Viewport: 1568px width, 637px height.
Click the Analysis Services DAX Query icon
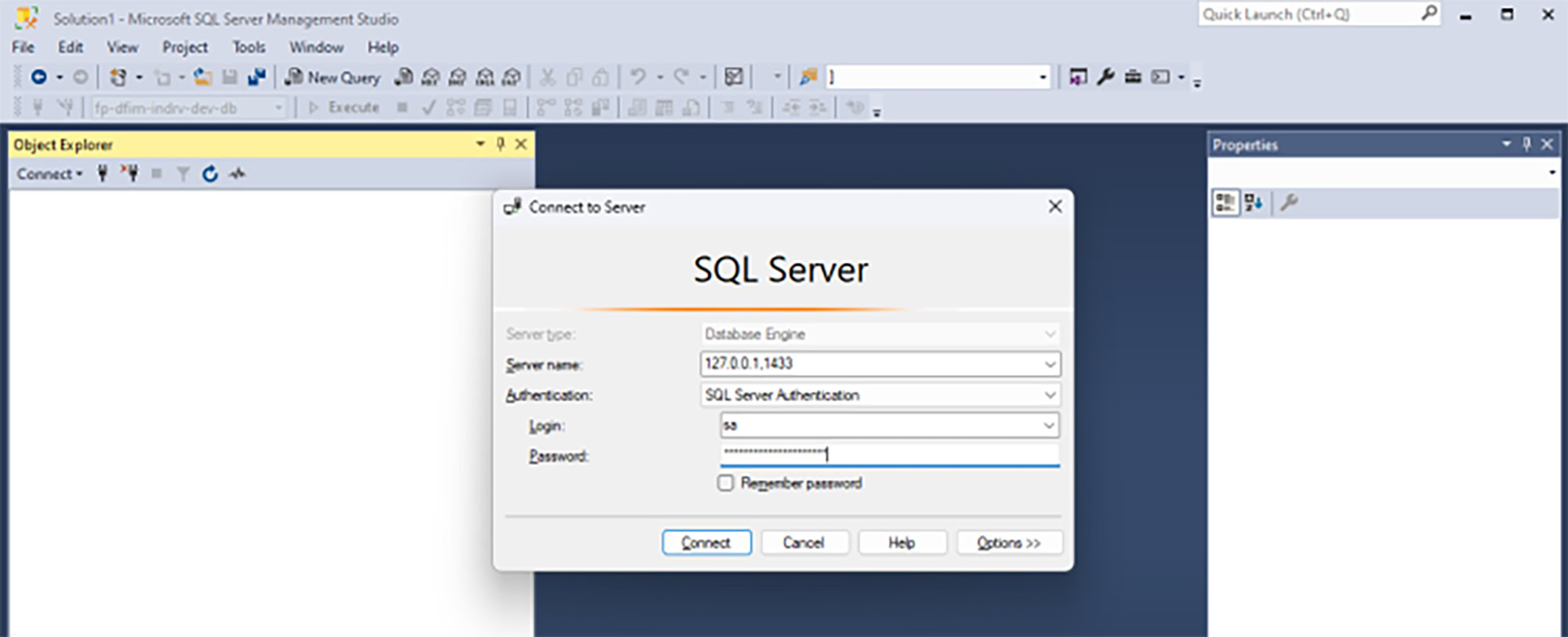pos(511,77)
